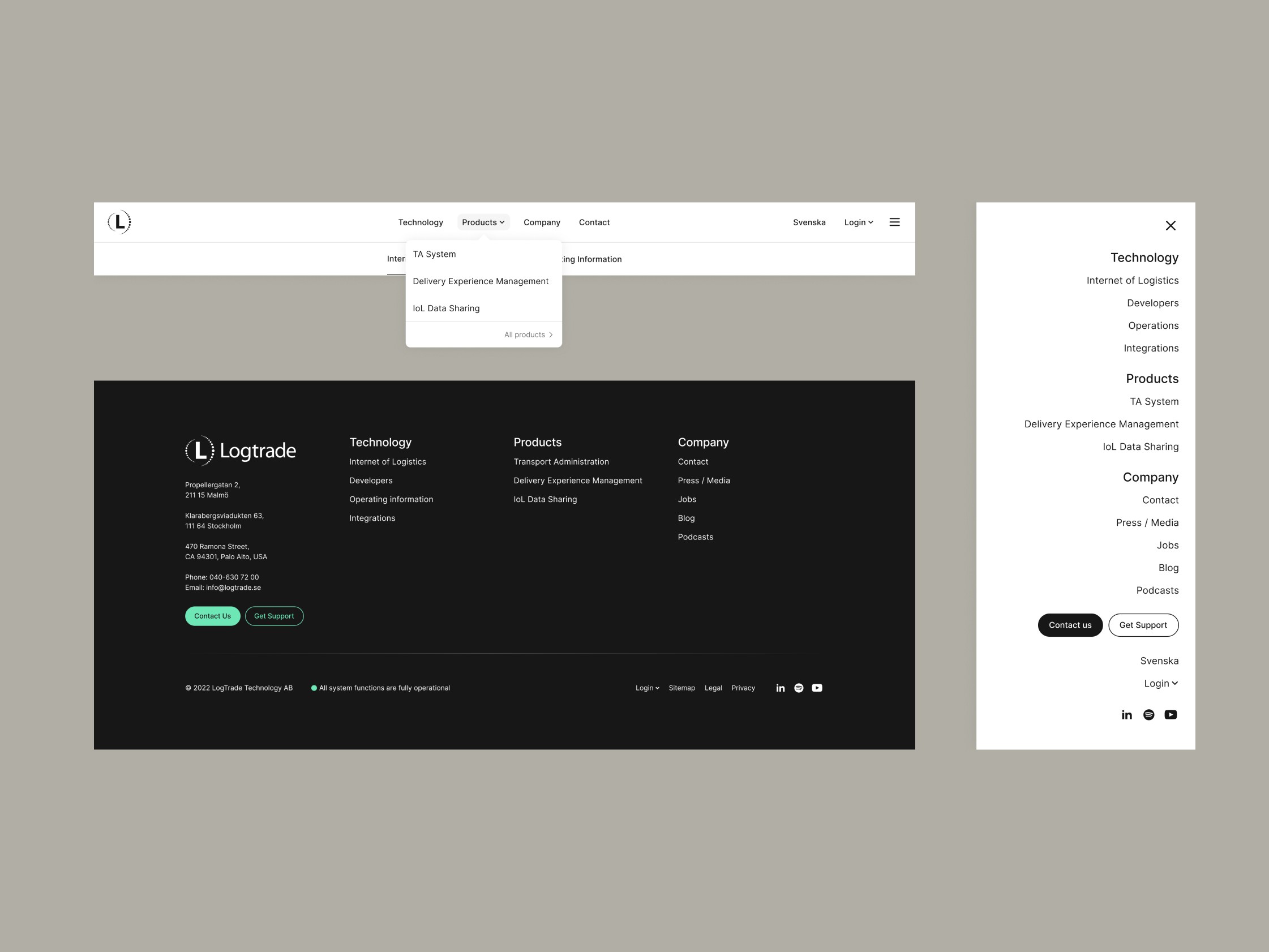Click the YouTube icon in footer
This screenshot has width=1269, height=952.
pos(817,687)
